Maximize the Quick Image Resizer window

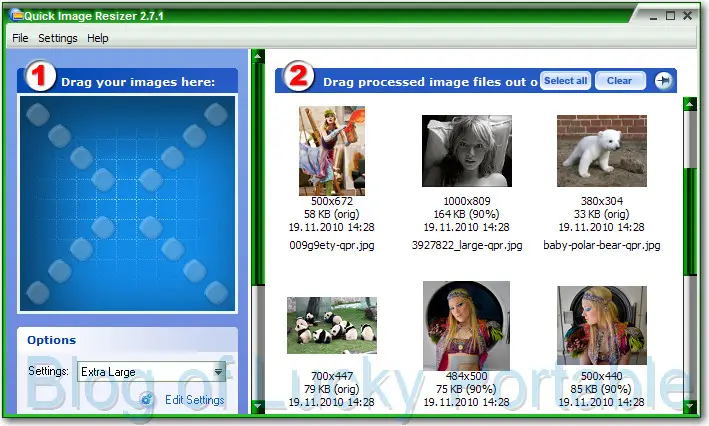click(x=671, y=16)
